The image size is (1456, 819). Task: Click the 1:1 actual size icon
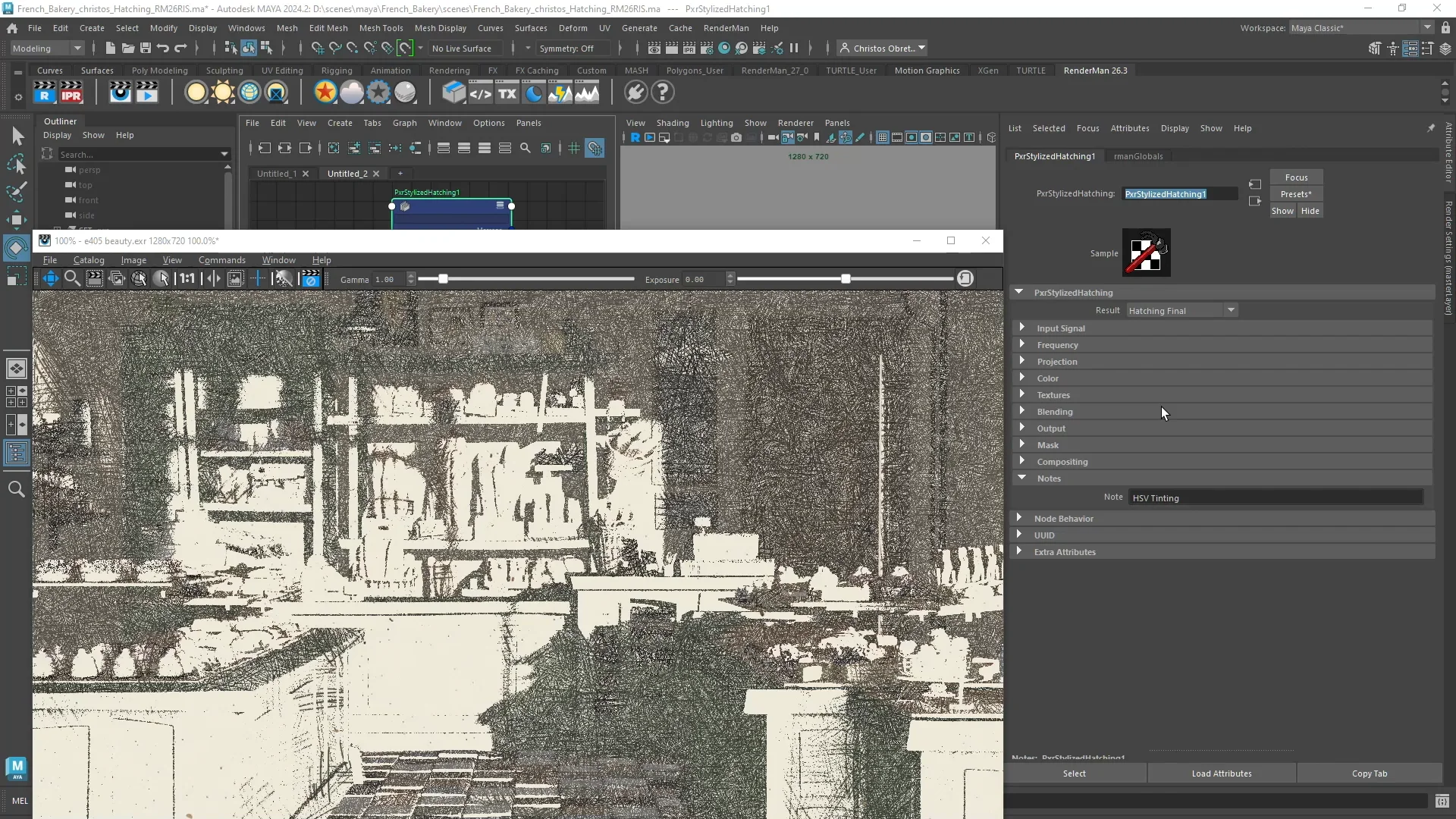(x=187, y=279)
